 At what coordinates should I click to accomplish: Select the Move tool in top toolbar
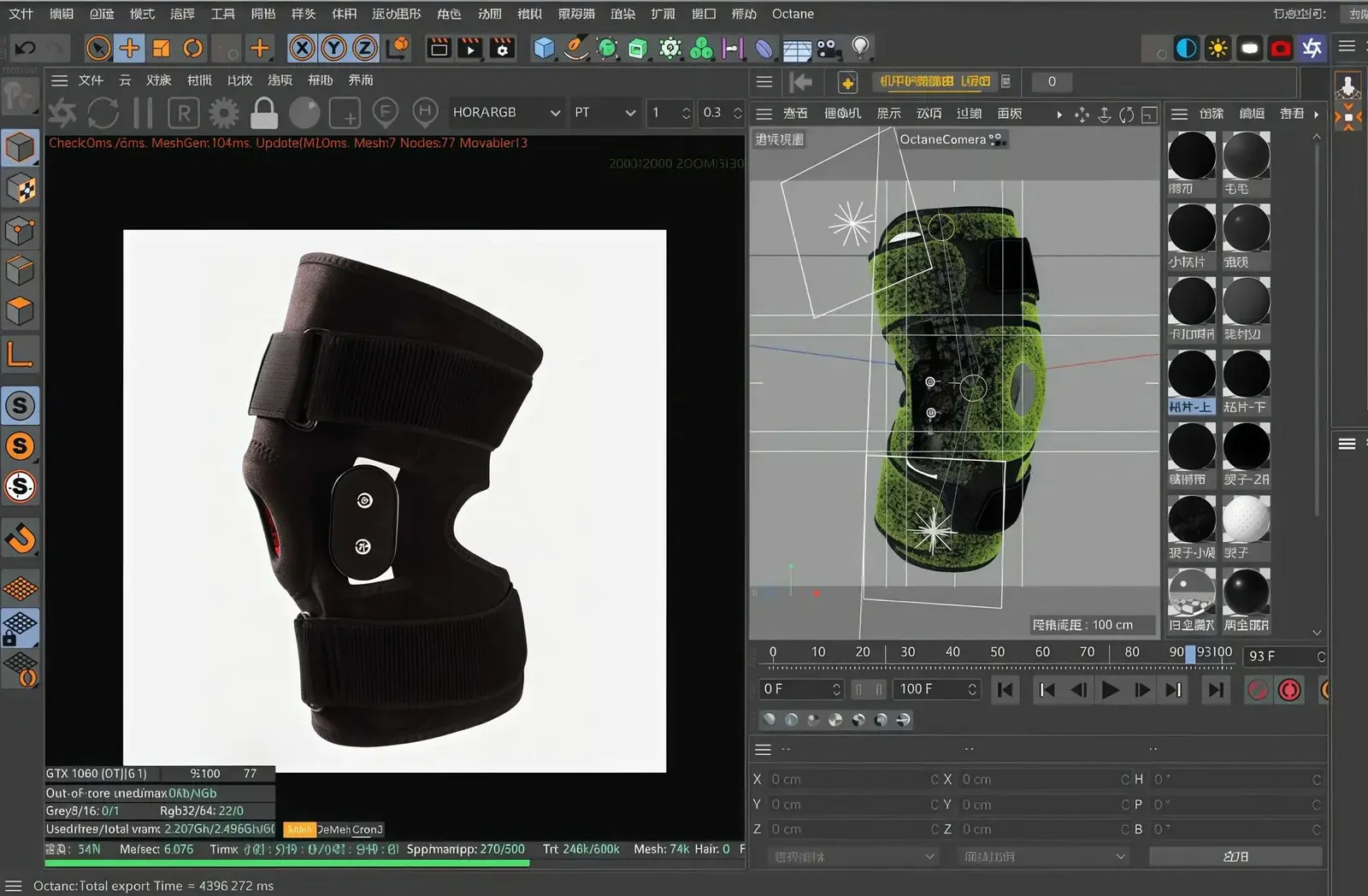(x=129, y=48)
